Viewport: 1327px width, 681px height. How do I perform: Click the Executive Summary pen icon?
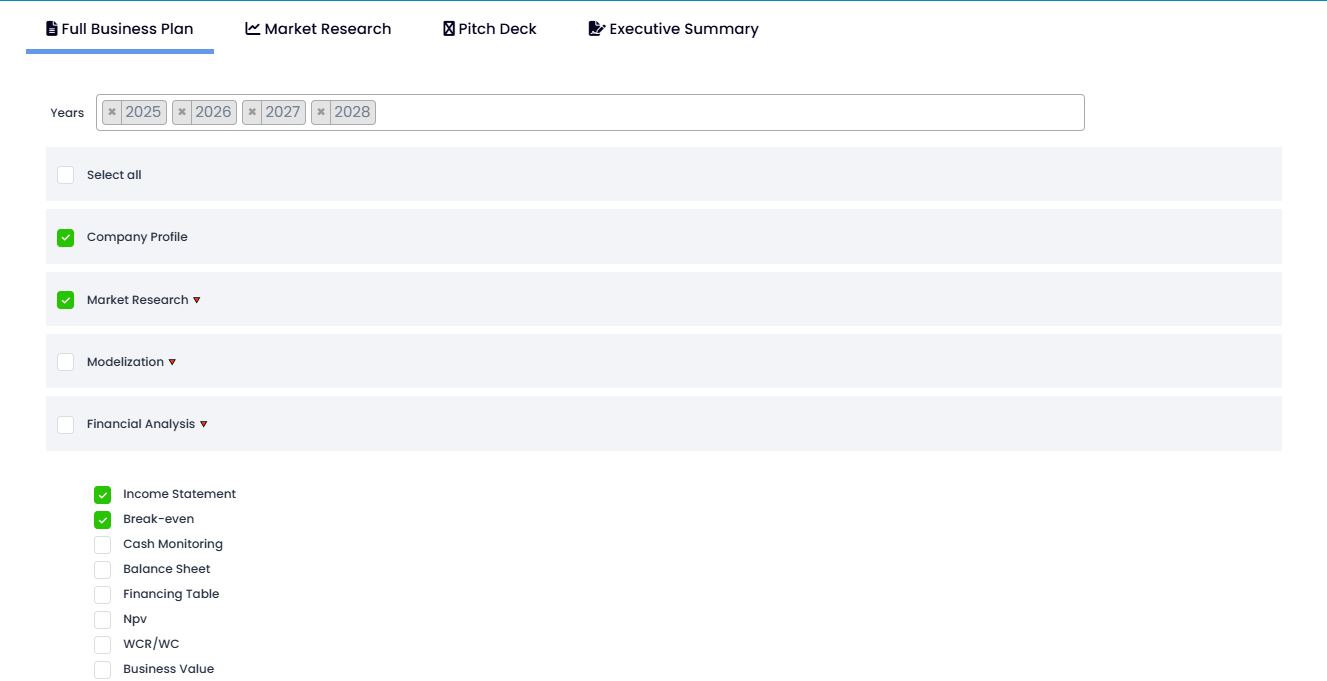pyautogui.click(x=596, y=29)
